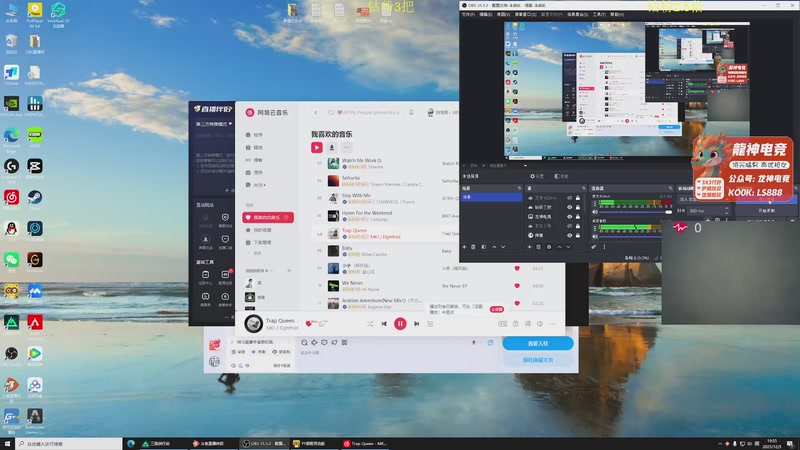Open OBS 场景集合(S) menu
The image size is (800, 450).
(x=577, y=14)
